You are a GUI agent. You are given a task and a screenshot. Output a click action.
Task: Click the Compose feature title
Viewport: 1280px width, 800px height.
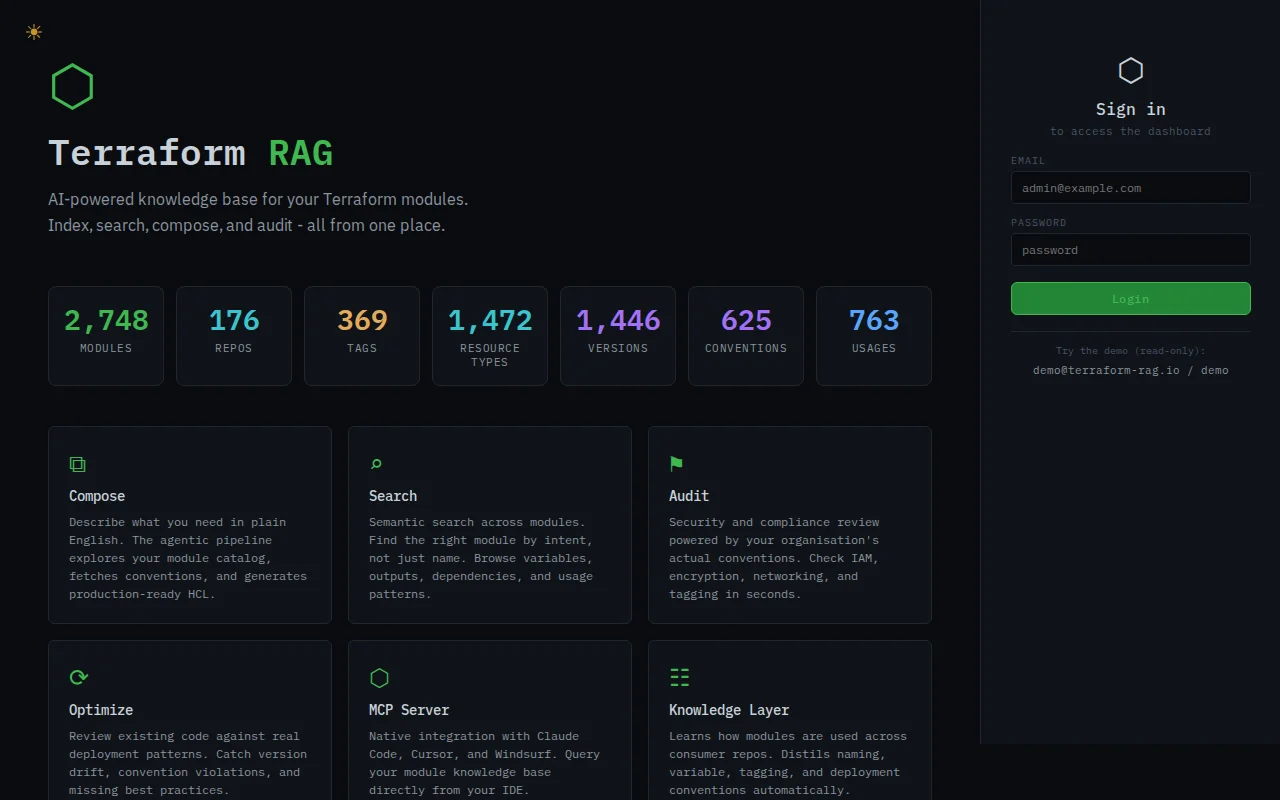pos(97,496)
